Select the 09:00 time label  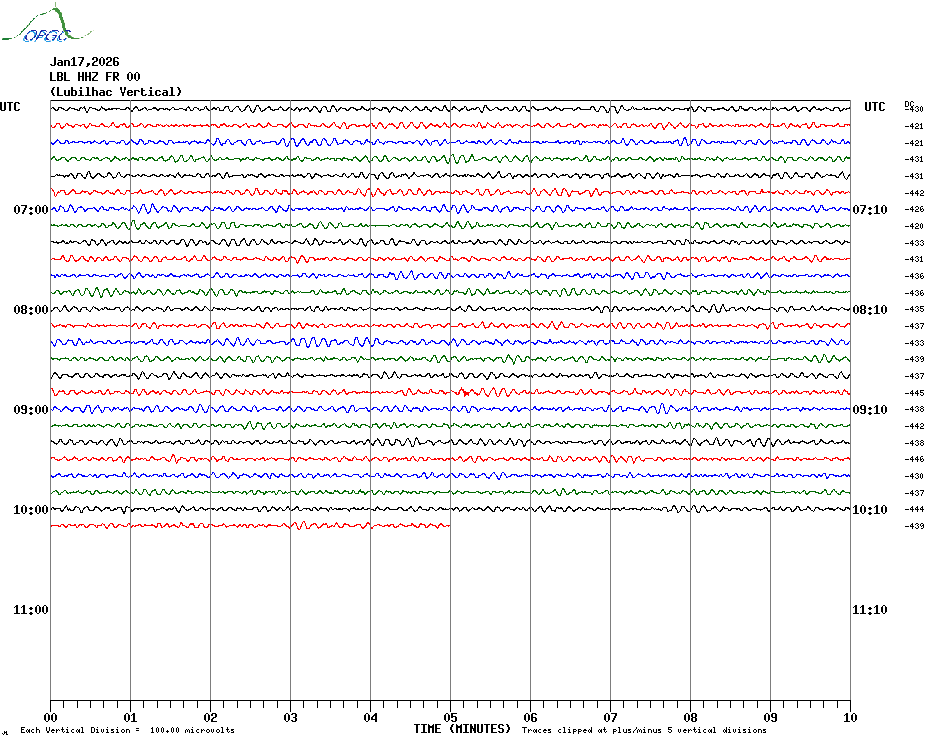click(x=31, y=409)
